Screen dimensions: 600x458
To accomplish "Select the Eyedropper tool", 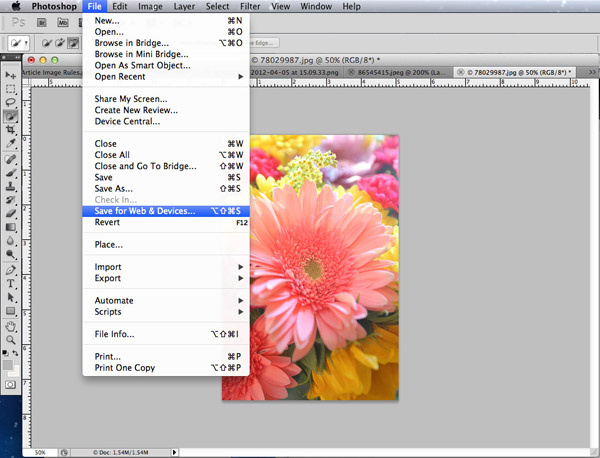I will click(10, 143).
